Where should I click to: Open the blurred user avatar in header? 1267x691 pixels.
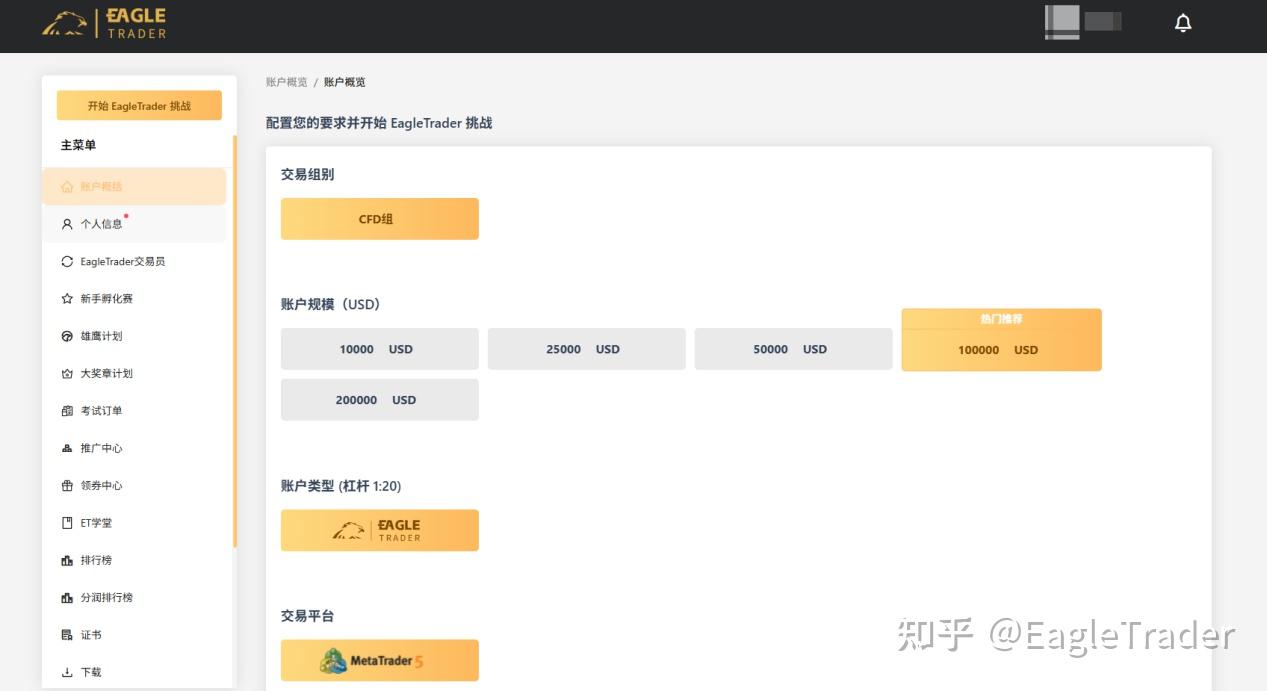tap(1062, 22)
